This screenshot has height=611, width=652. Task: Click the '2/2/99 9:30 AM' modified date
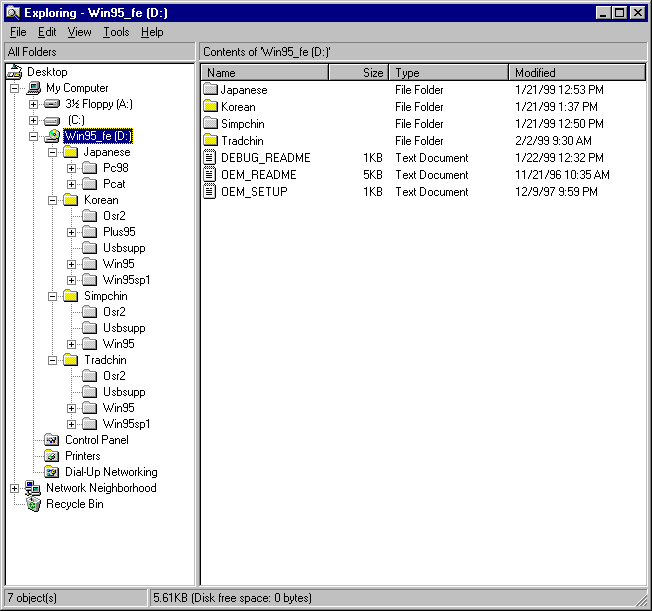(x=553, y=141)
